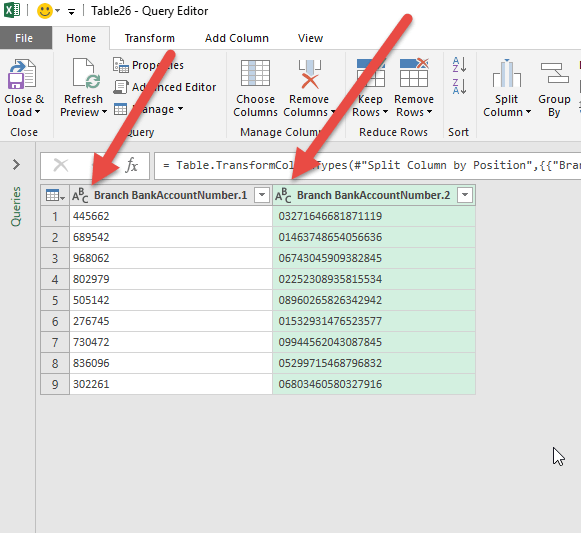Select cell with value 302261
Image resolution: width=581 pixels, height=533 pixels.
pos(171,384)
